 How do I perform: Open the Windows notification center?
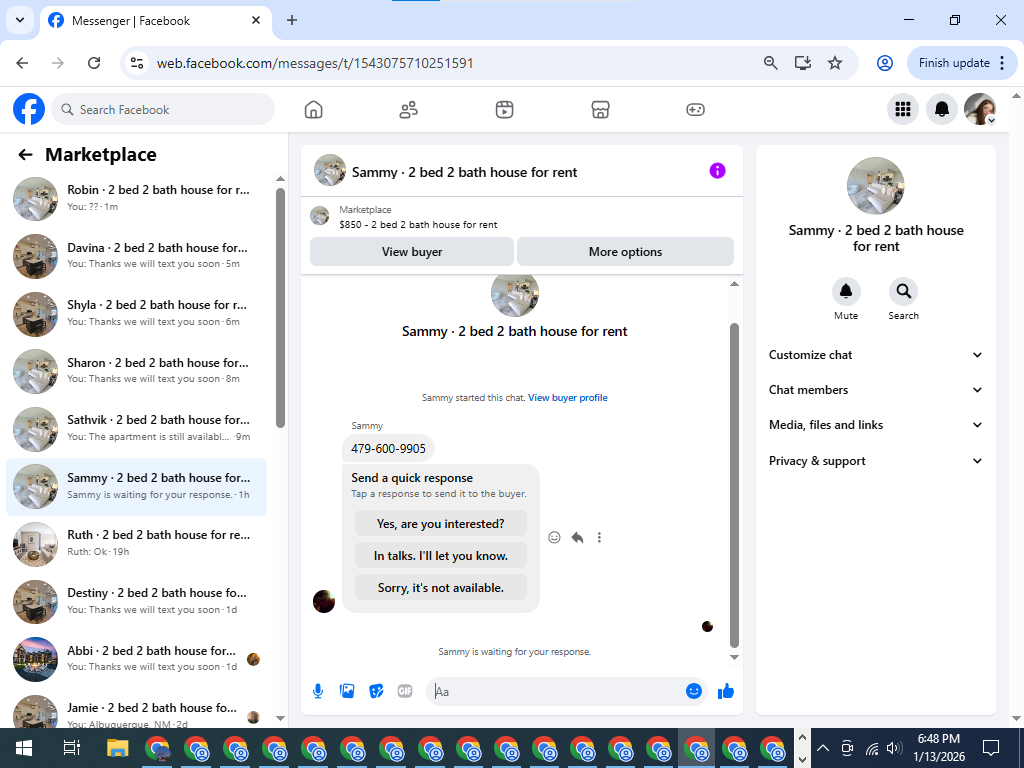tap(991, 748)
